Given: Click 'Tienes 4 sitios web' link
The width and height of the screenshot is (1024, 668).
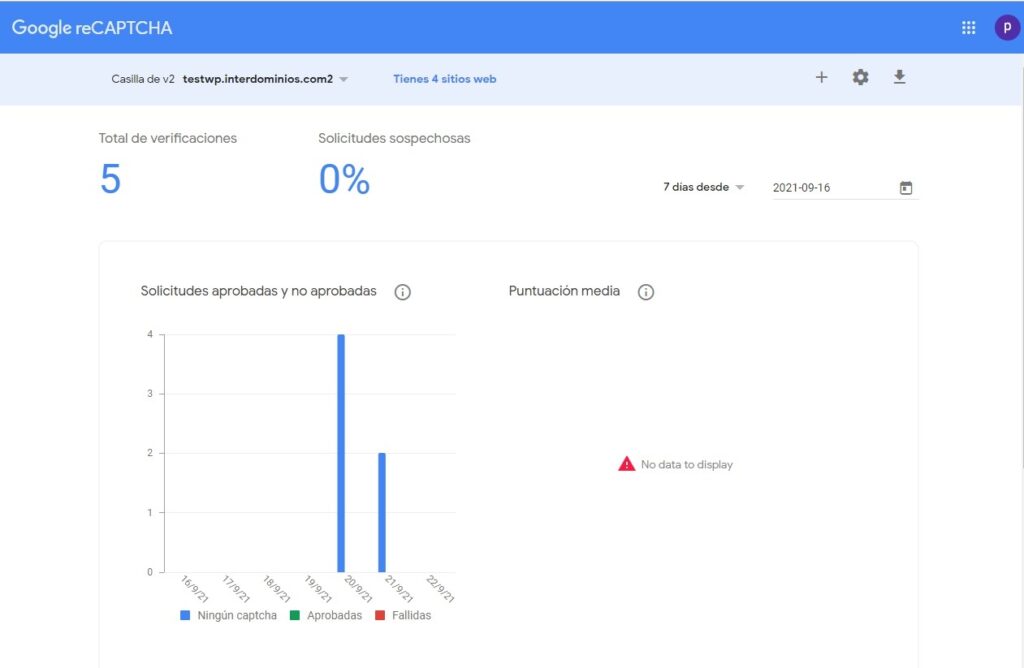Looking at the screenshot, I should click(445, 79).
